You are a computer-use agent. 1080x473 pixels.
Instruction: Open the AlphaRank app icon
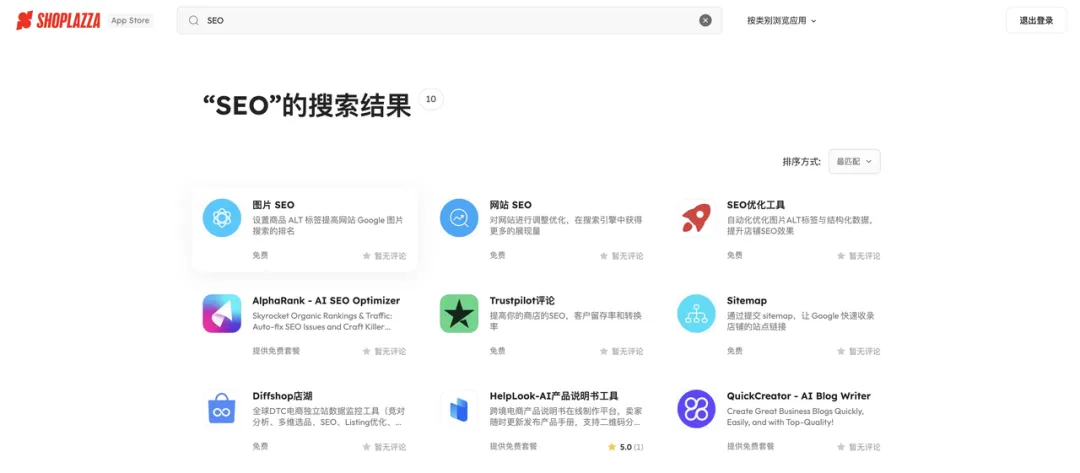click(x=222, y=313)
